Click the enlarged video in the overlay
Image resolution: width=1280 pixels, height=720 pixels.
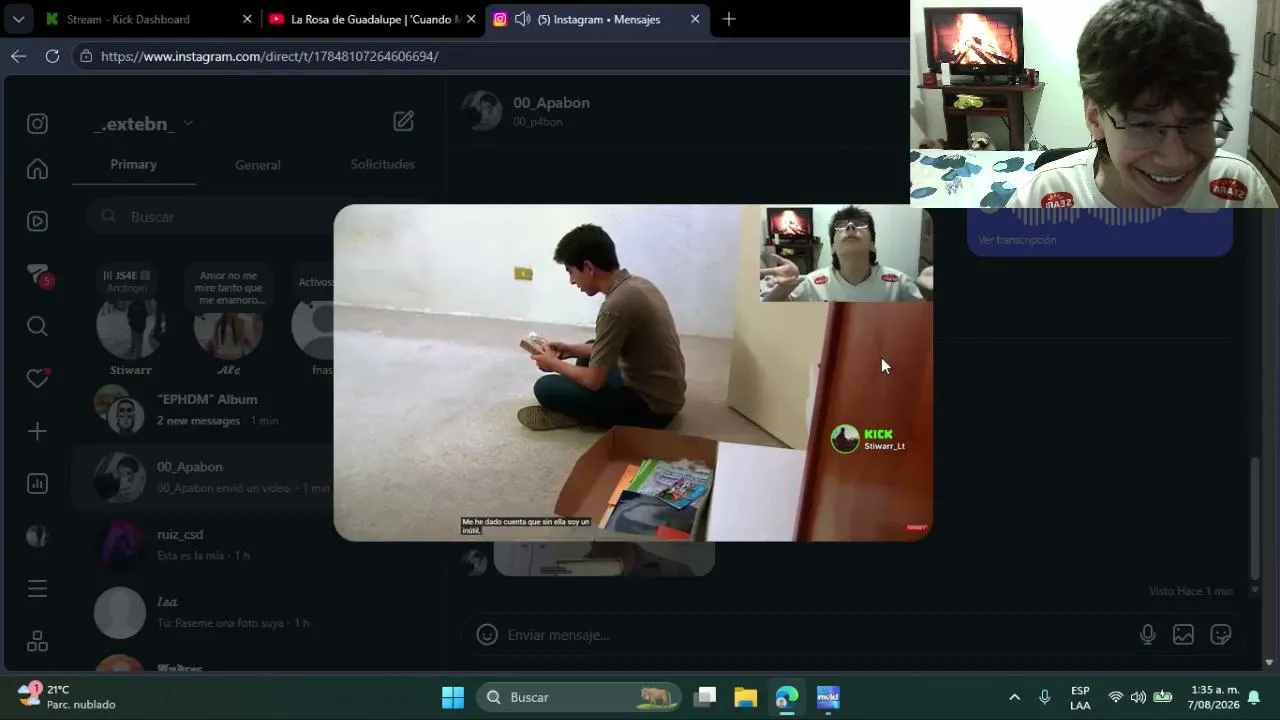(633, 373)
